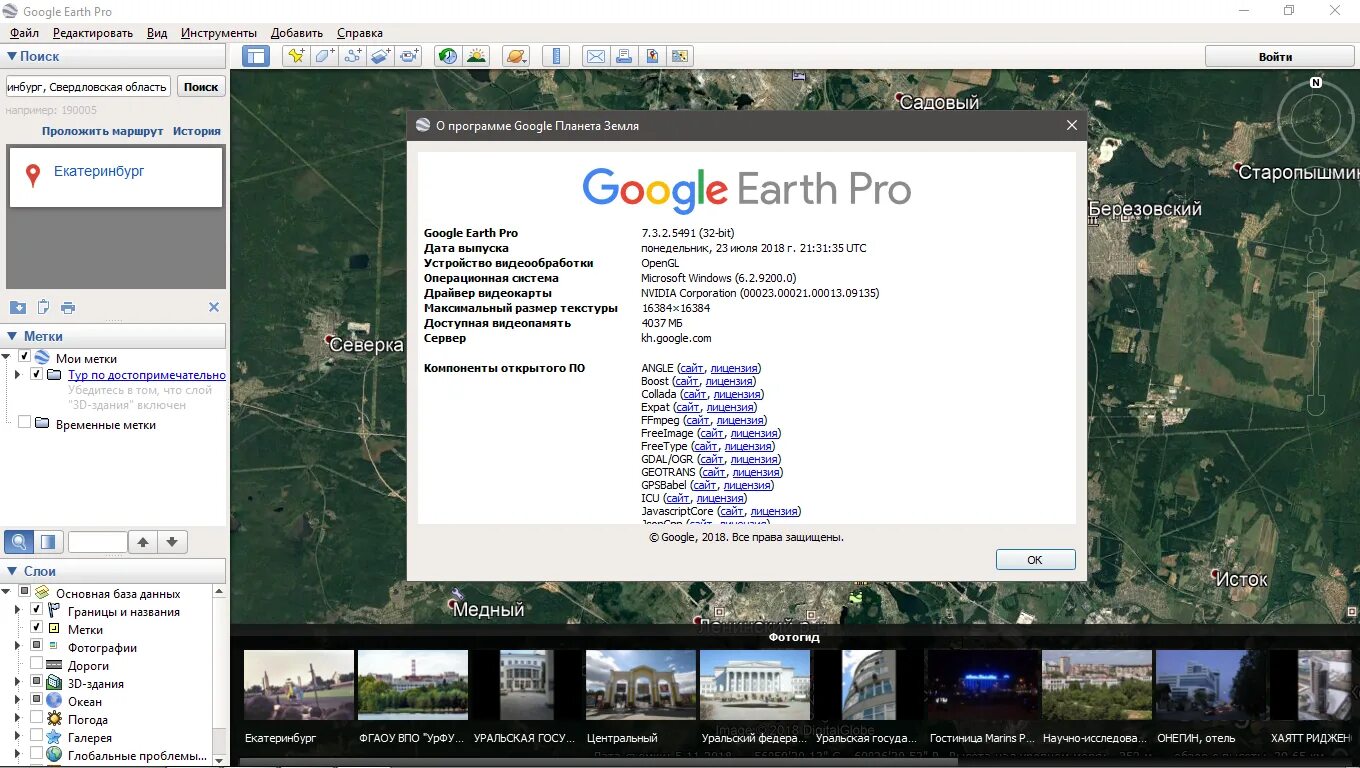Collapse Основная база данных node
This screenshot has height=768, width=1360.
coord(7,592)
